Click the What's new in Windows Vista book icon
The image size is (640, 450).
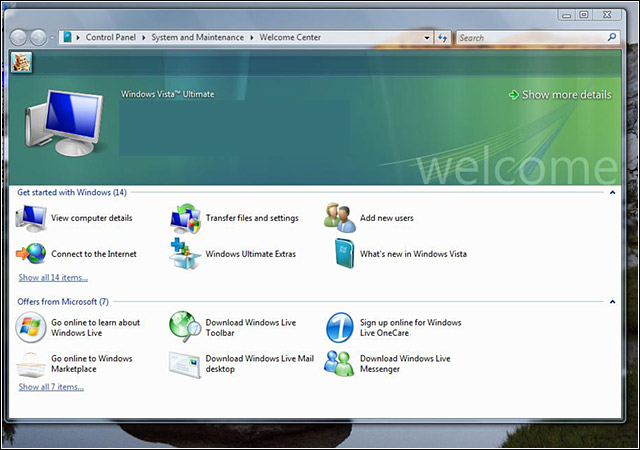coord(344,254)
